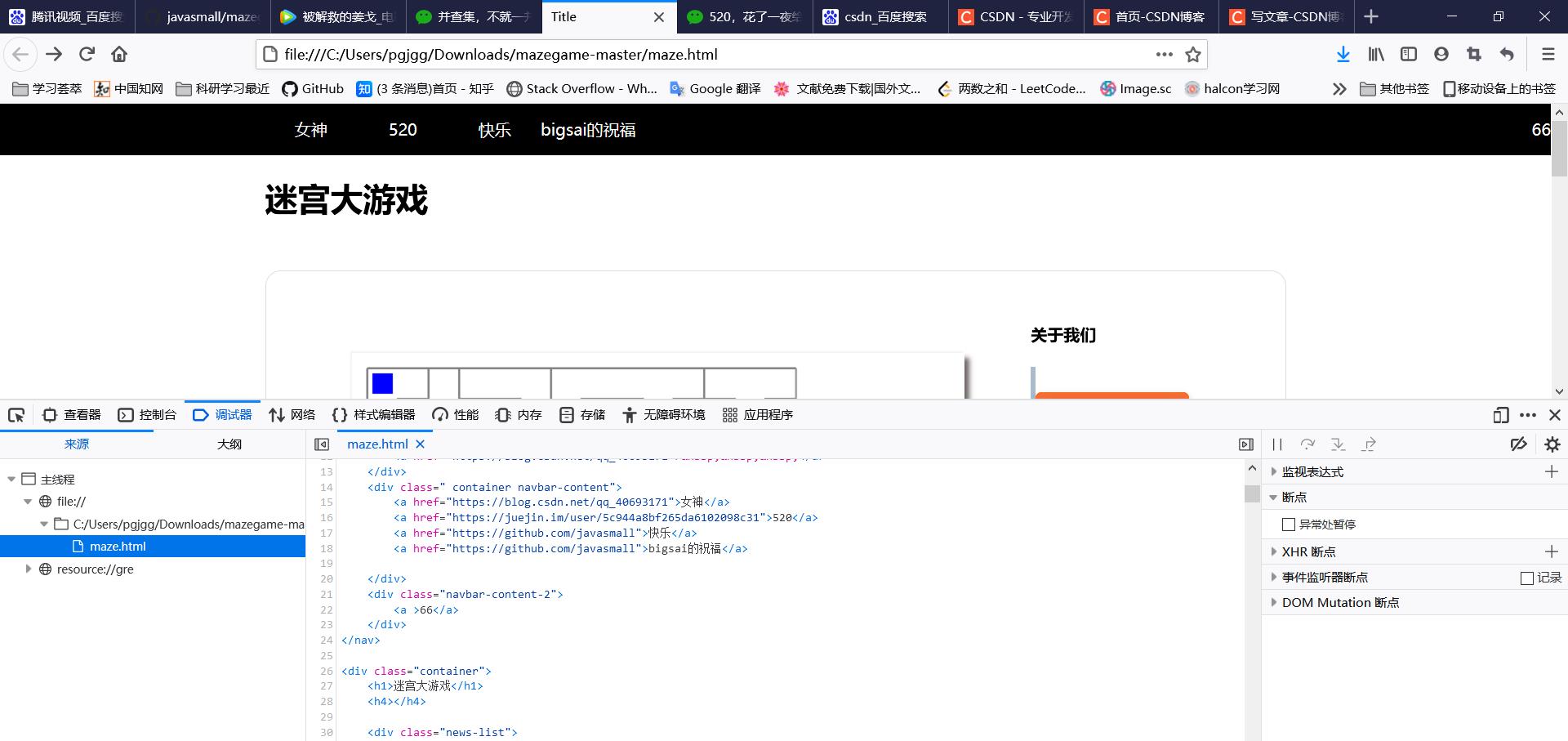1568x741 pixels.
Task: Toggle deactivate breakpoints icon
Action: coord(1518,444)
